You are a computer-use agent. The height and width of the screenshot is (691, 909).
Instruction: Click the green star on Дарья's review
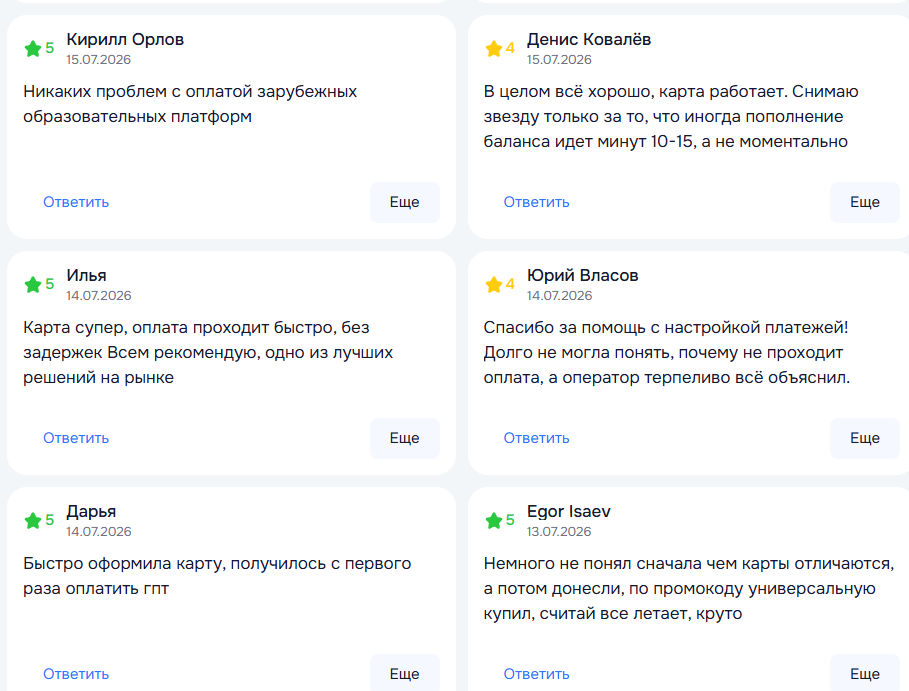click(x=33, y=521)
